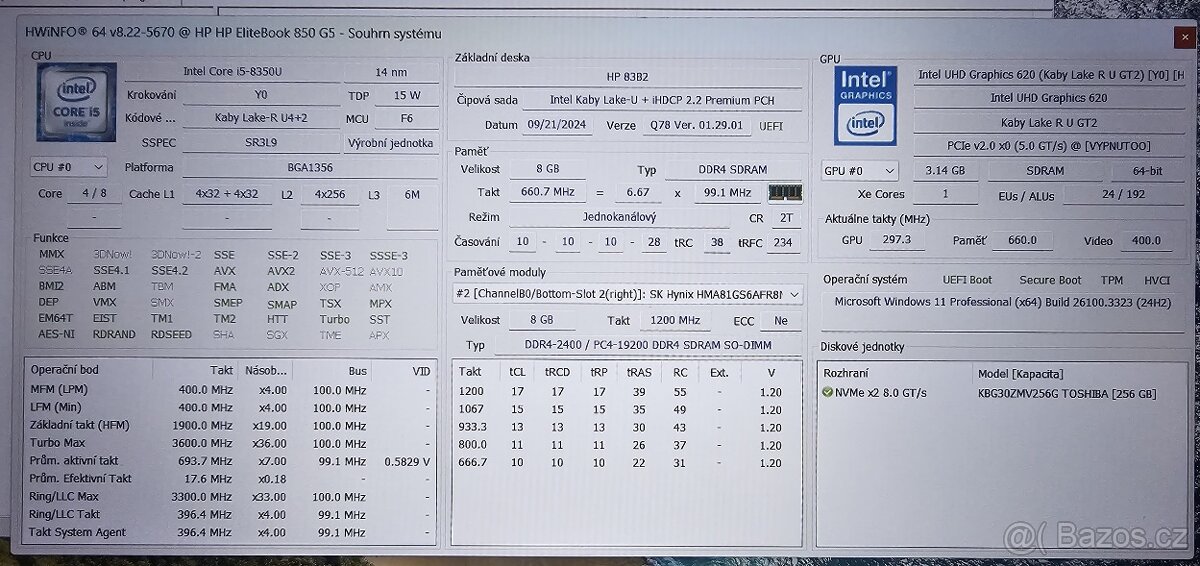Select the Turbo Max row
The width and height of the screenshot is (1200, 566).
click(231, 443)
